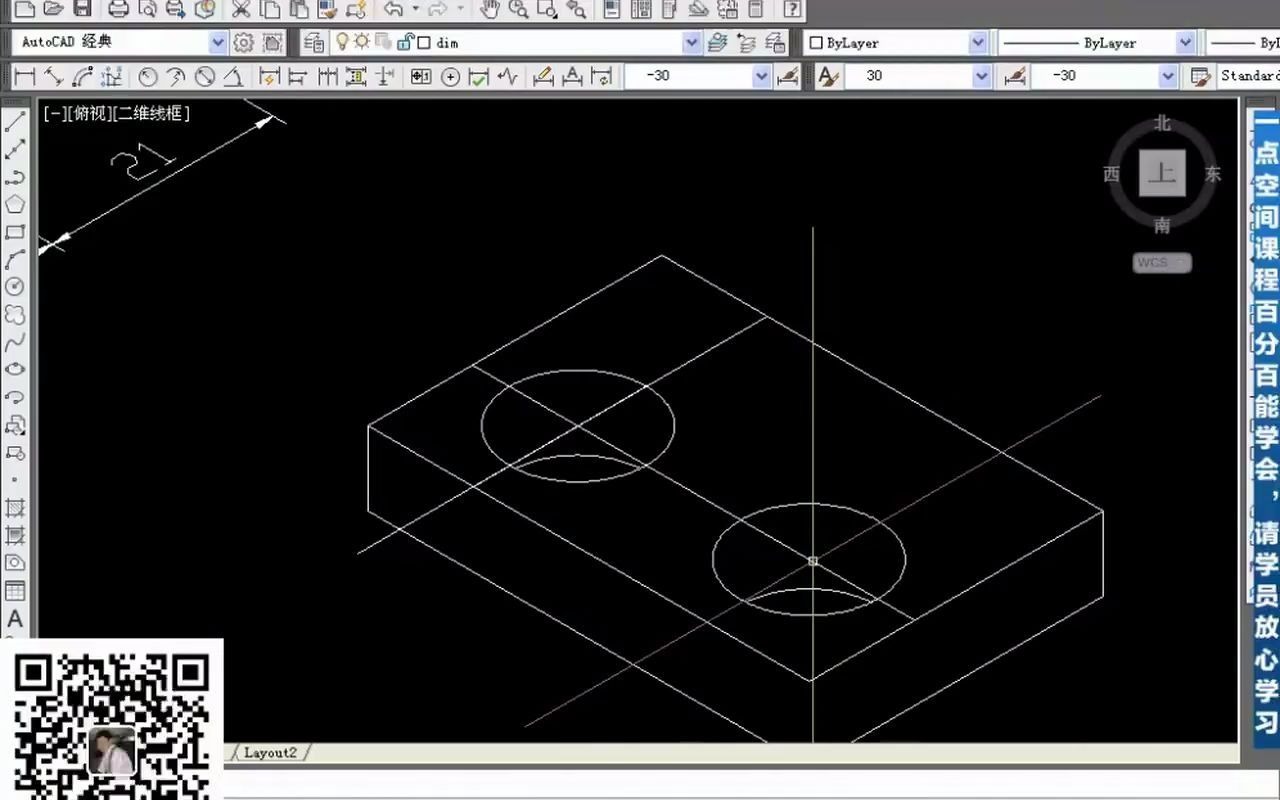Screen dimensions: 1280x800
Task: Open Plot Preview icon
Action: [147, 10]
